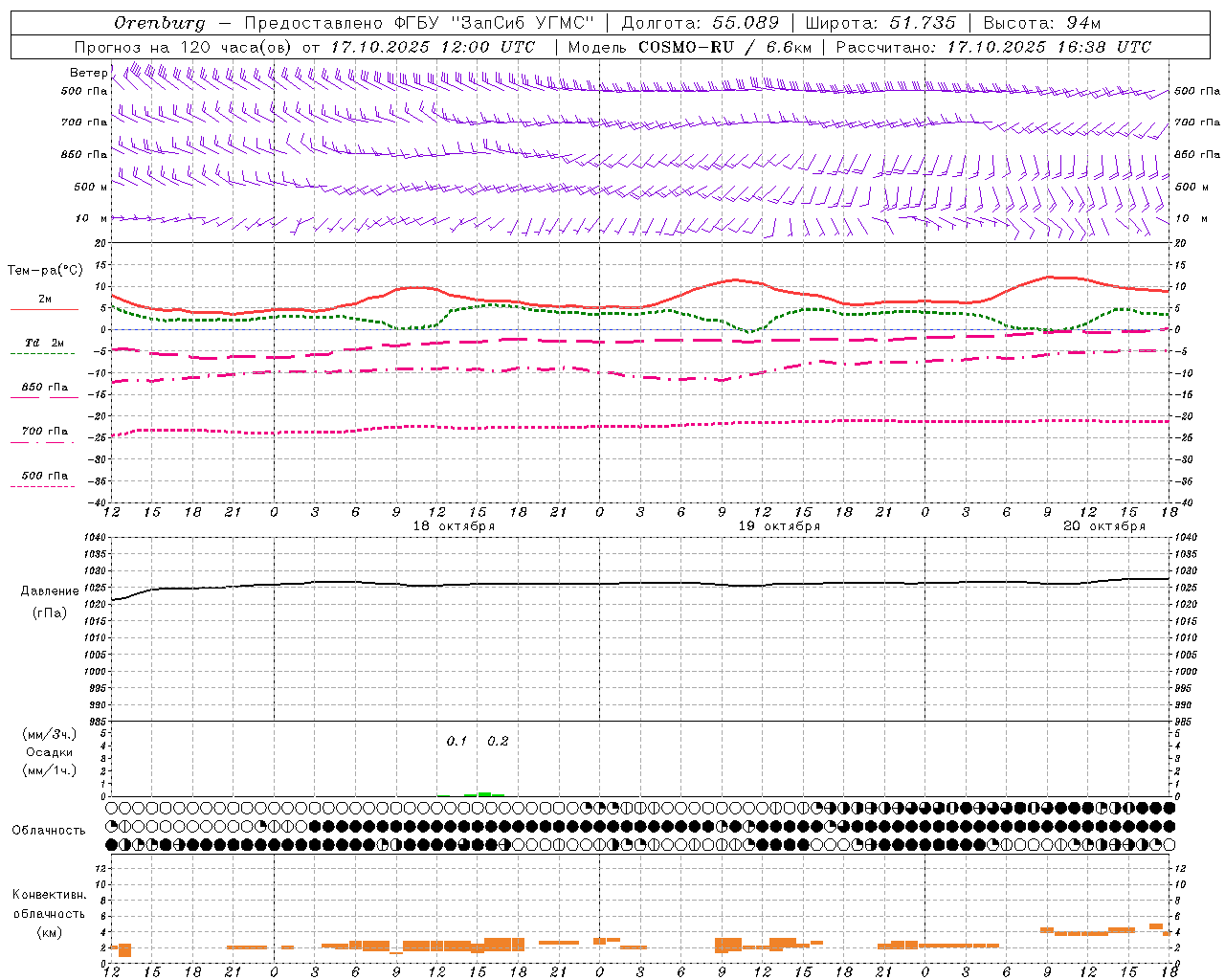Image resolution: width=1225 pixels, height=980 pixels.
Task: Click the 'Облачность' cloud cover row label
Action: (49, 831)
